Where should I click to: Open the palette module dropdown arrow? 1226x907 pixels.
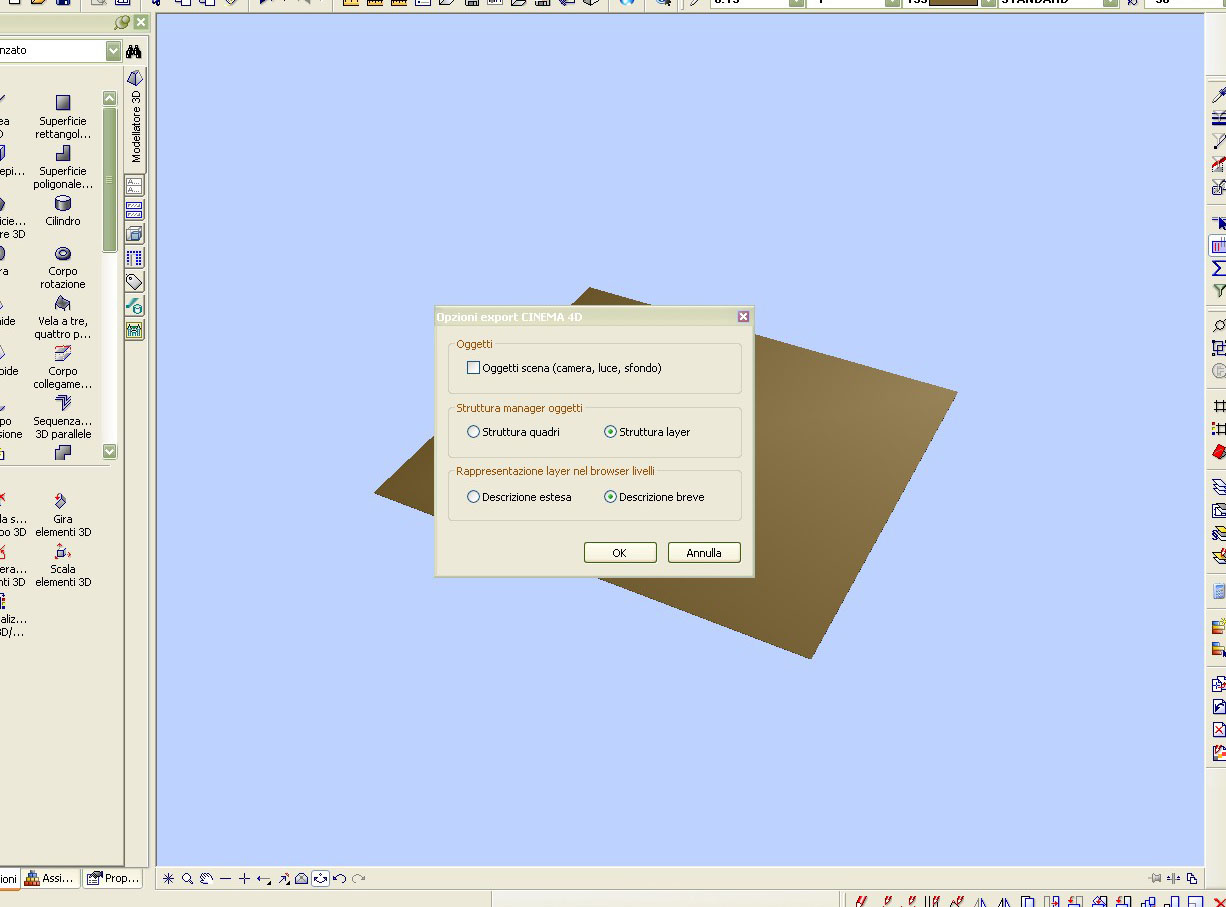113,51
